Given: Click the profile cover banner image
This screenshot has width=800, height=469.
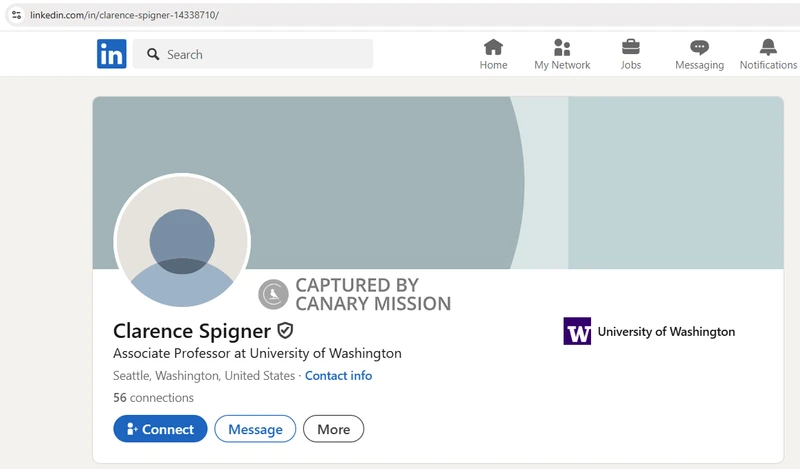Looking at the screenshot, I should coord(438,183).
